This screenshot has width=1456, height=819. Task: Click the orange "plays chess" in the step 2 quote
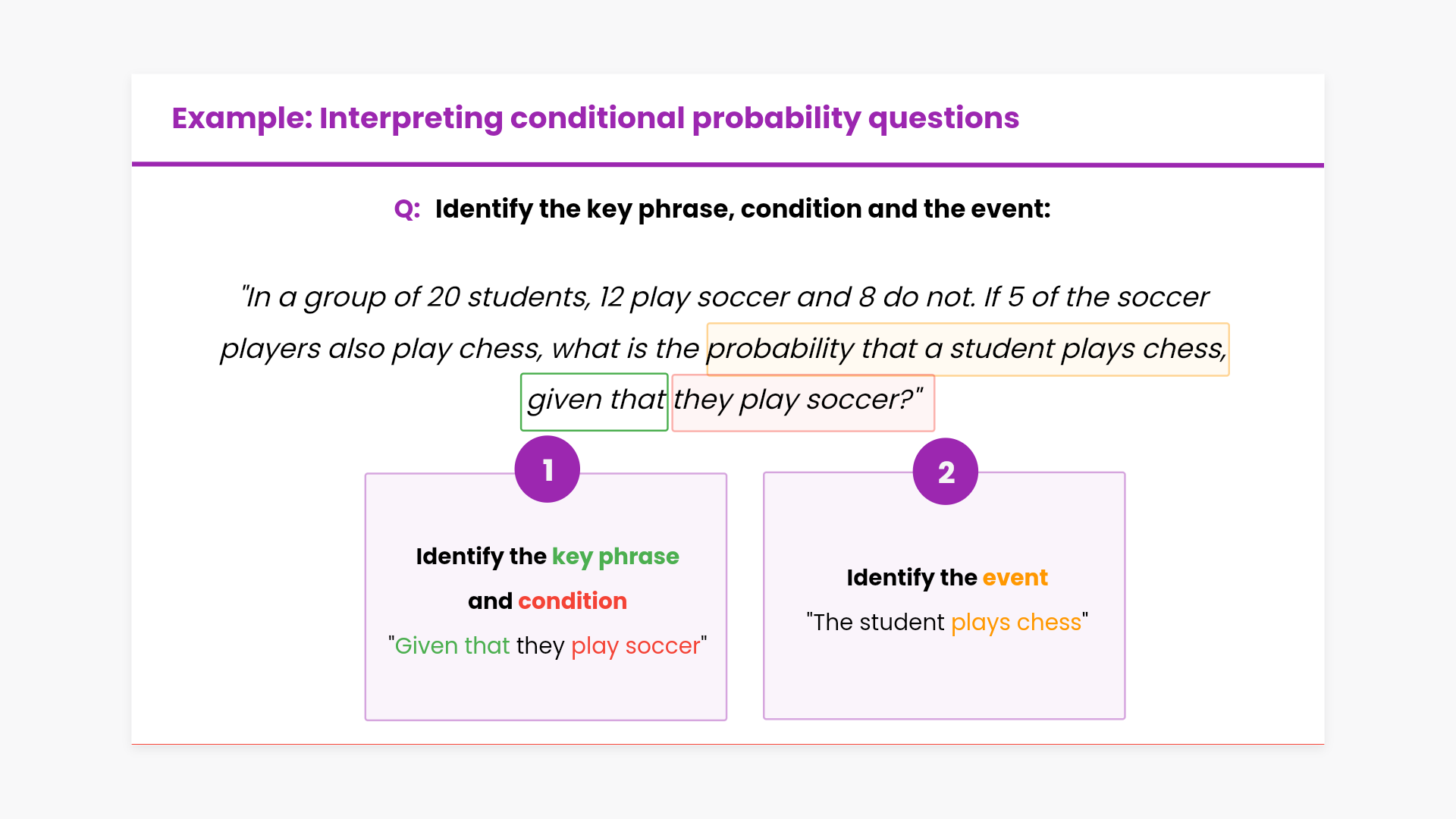point(1015,623)
